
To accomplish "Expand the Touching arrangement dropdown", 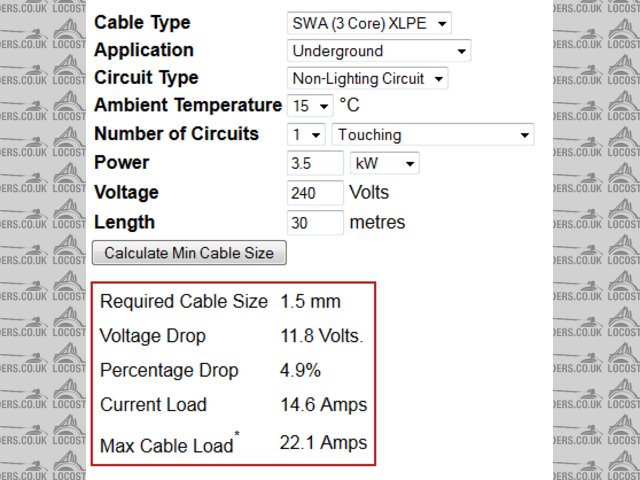I will point(434,134).
